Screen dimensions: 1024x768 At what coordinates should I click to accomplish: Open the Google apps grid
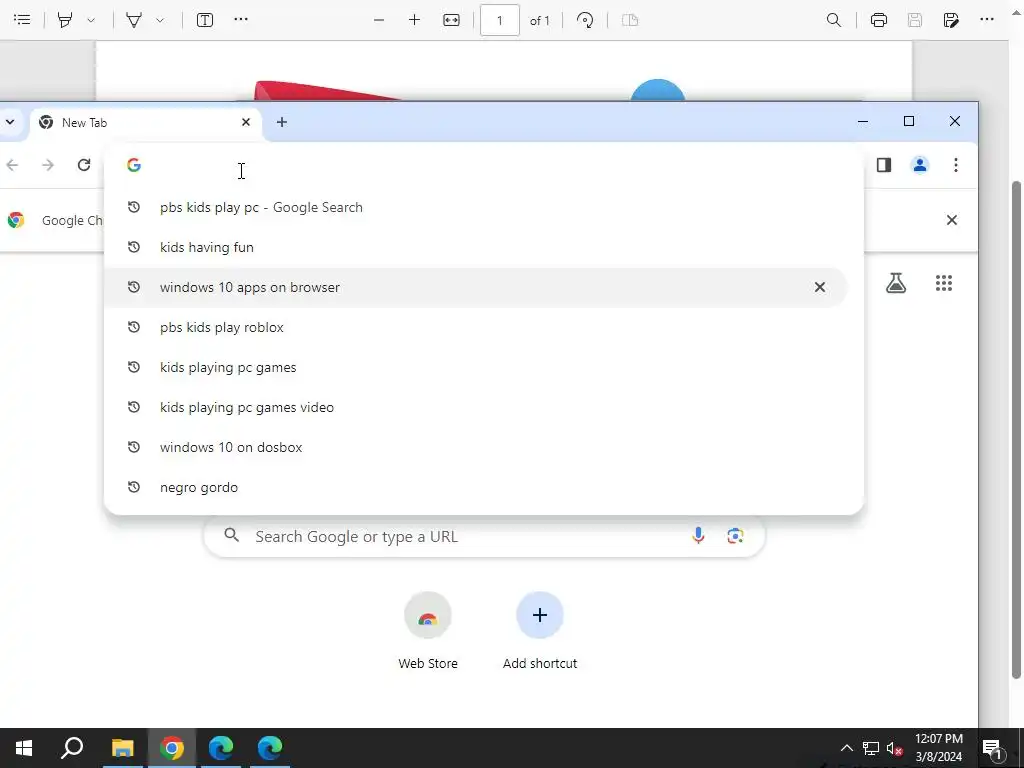[944, 283]
